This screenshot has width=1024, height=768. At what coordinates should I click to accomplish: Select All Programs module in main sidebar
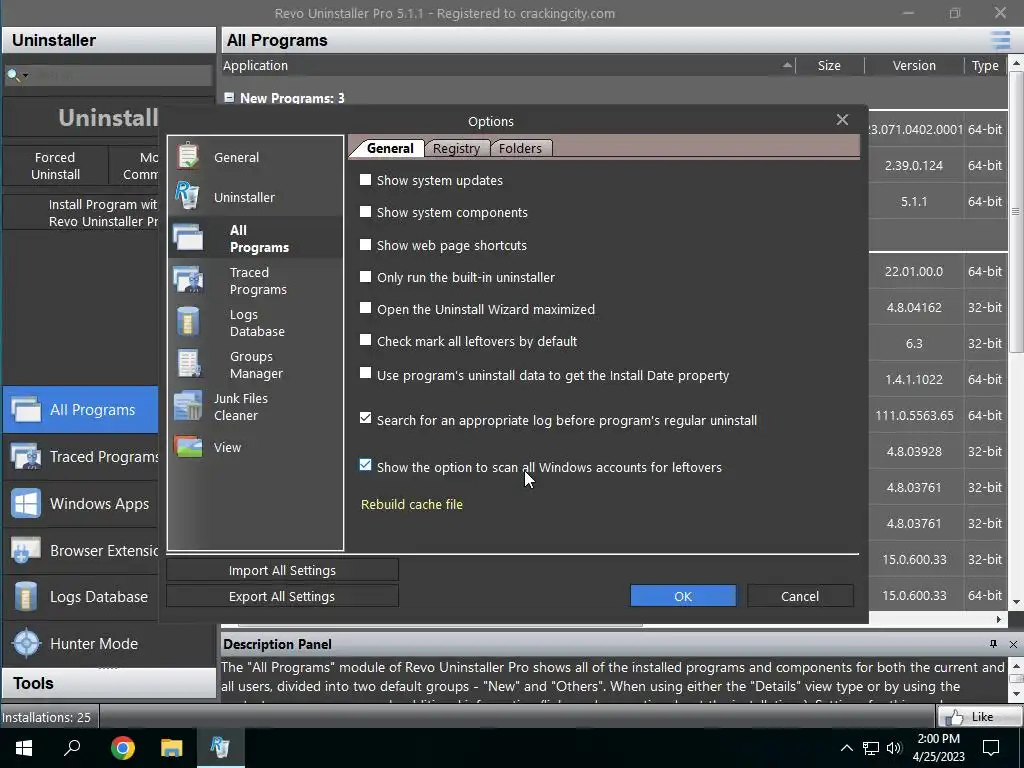click(80, 409)
